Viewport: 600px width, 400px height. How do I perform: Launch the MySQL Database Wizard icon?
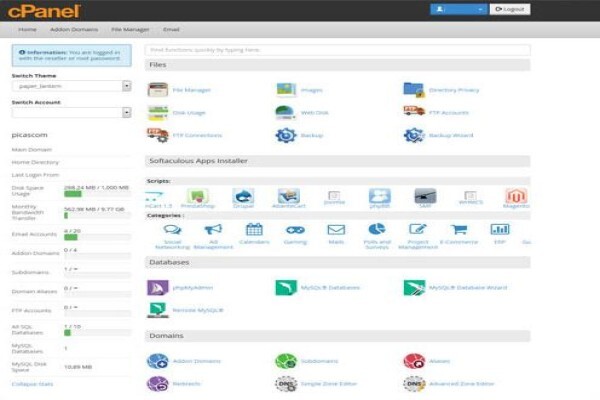pos(414,287)
